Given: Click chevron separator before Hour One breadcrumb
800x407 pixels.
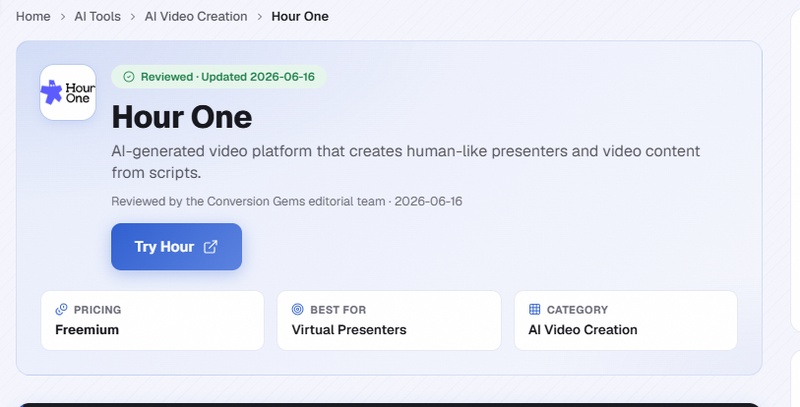Looking at the screenshot, I should coord(260,17).
